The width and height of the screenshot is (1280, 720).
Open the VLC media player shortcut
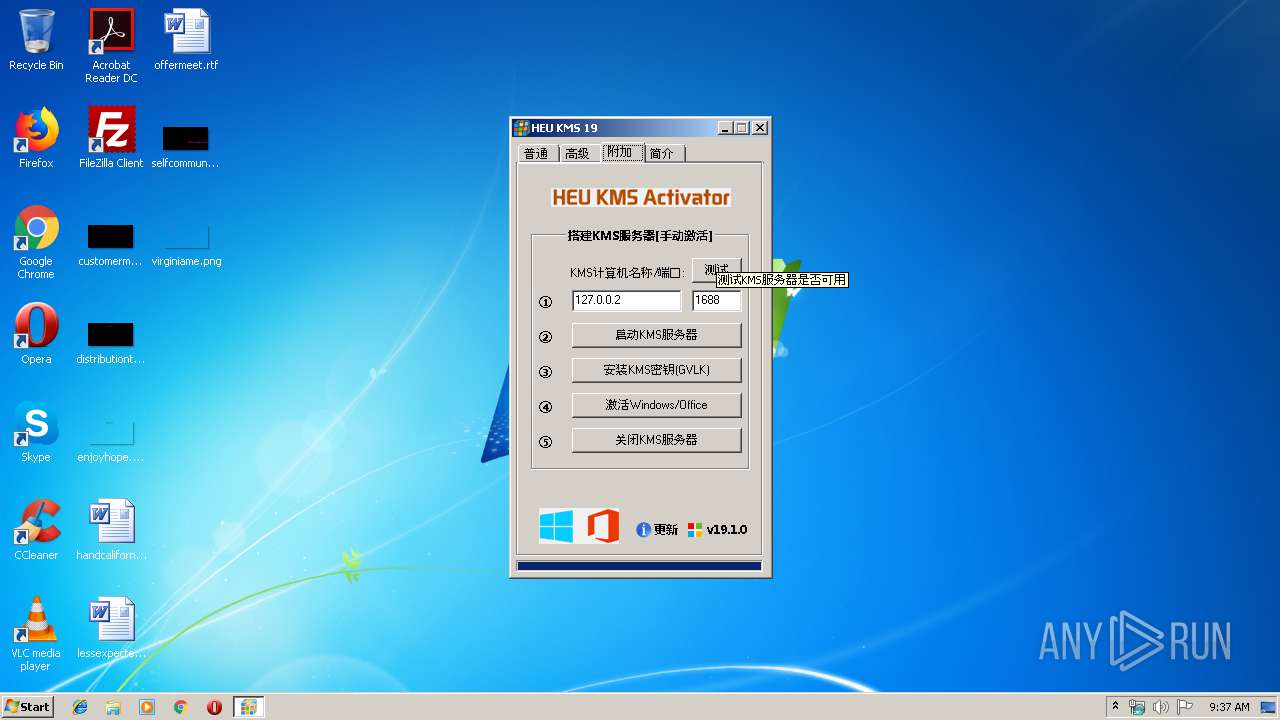[36, 634]
